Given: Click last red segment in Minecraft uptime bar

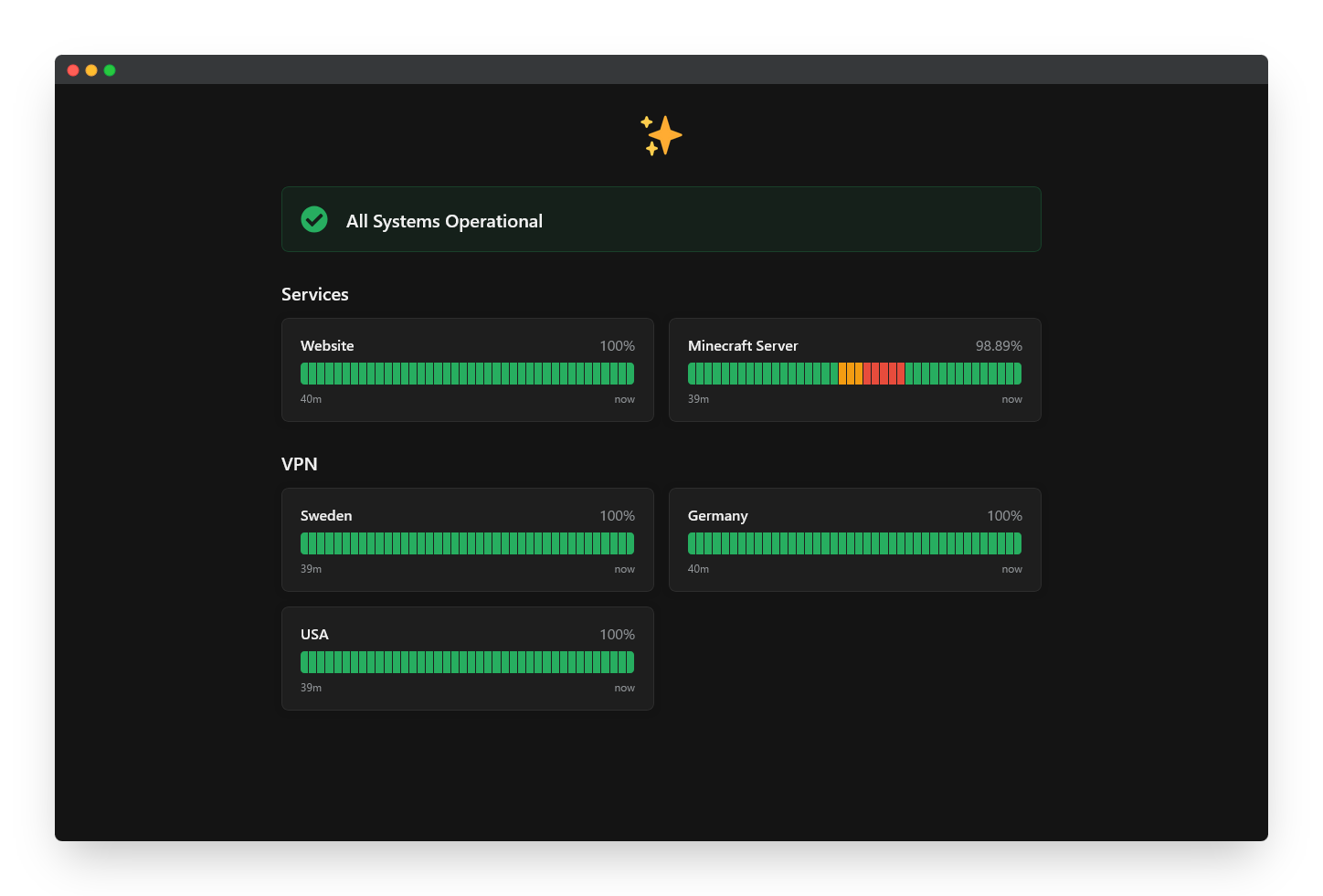Looking at the screenshot, I should pyautogui.click(x=901, y=374).
